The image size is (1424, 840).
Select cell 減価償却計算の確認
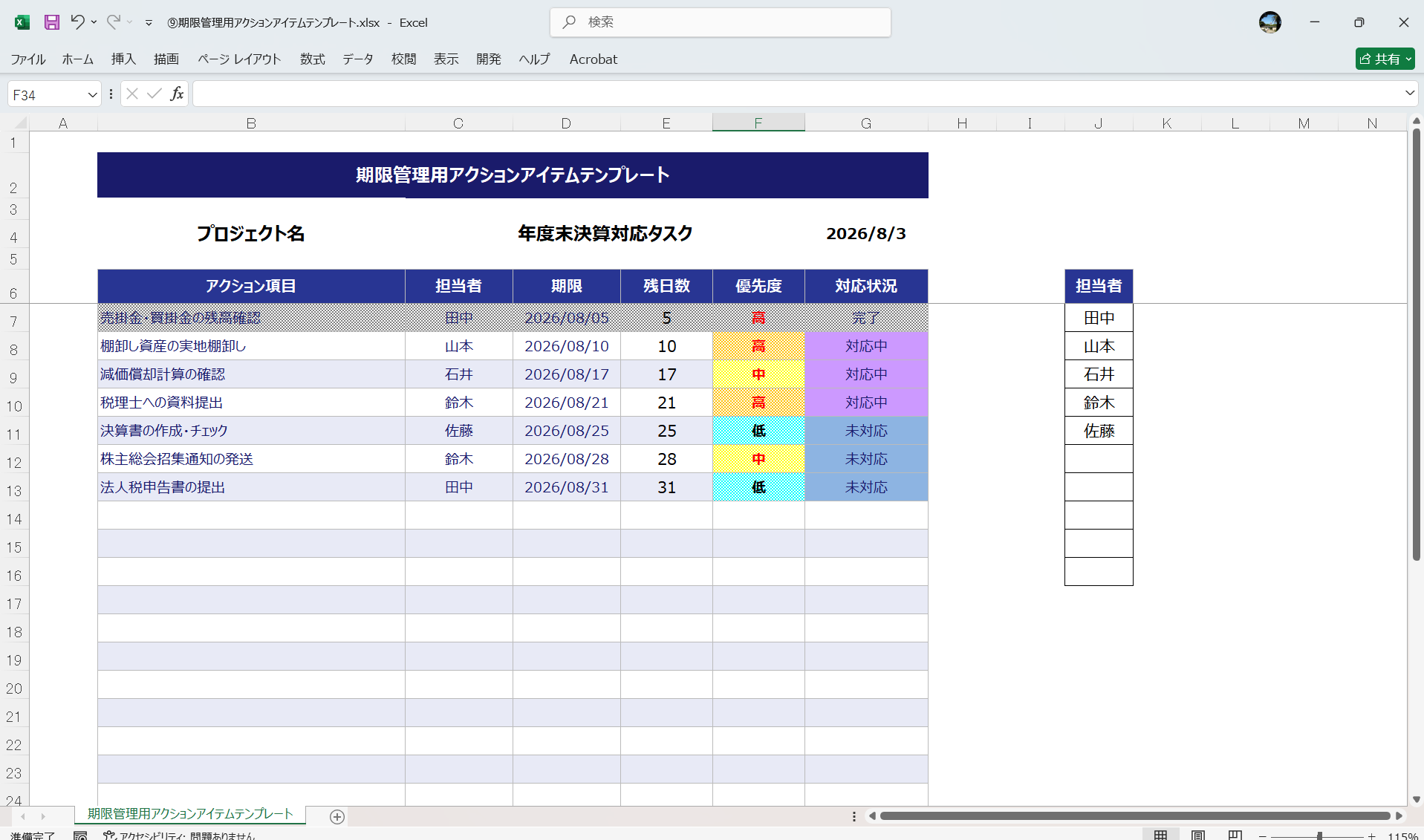tap(251, 374)
